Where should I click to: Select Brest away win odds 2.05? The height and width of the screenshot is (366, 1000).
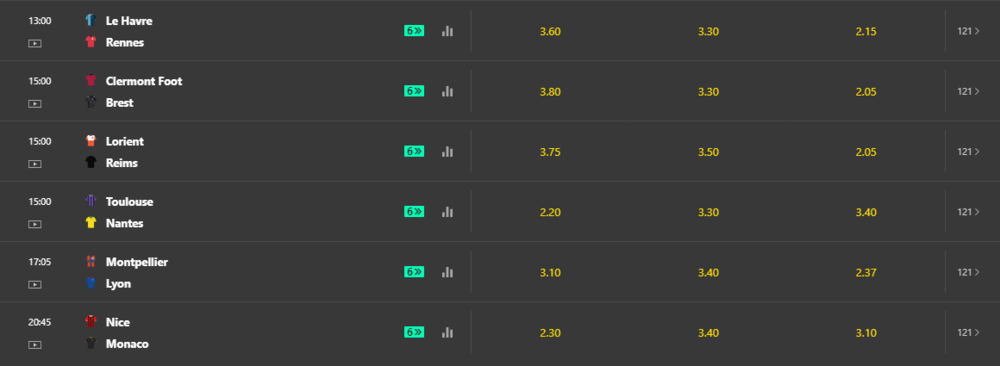coord(866,92)
